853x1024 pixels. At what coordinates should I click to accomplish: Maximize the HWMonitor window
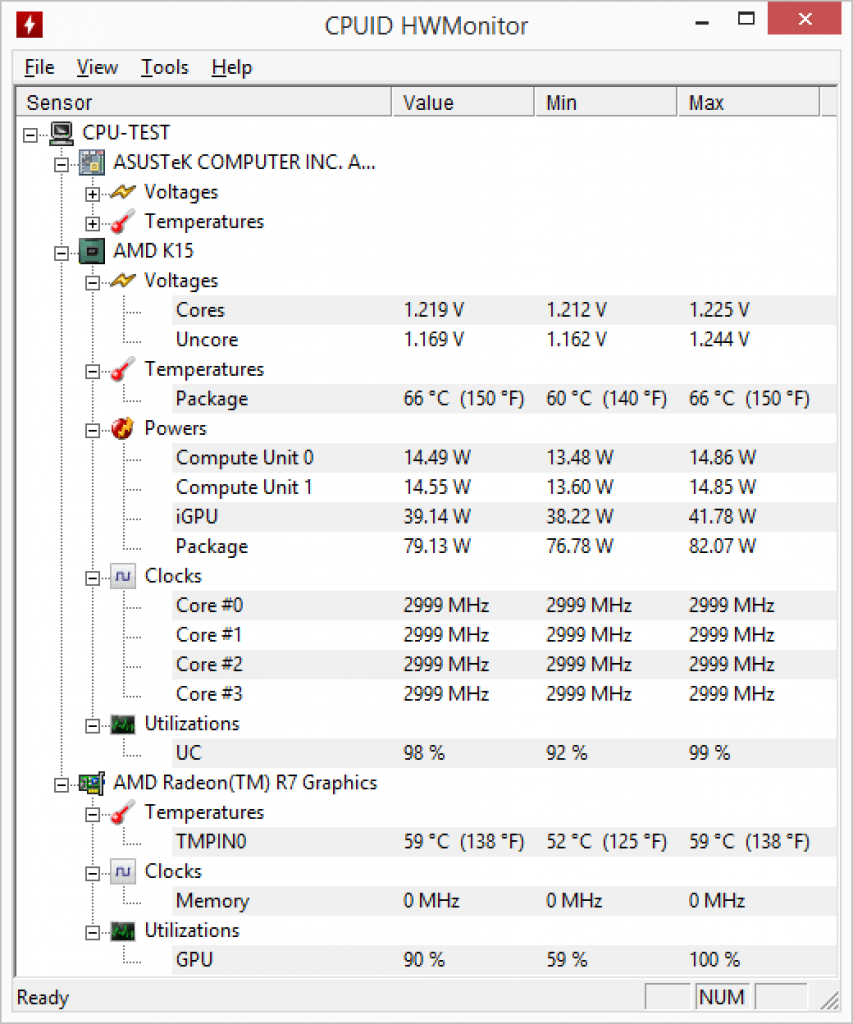[x=747, y=19]
